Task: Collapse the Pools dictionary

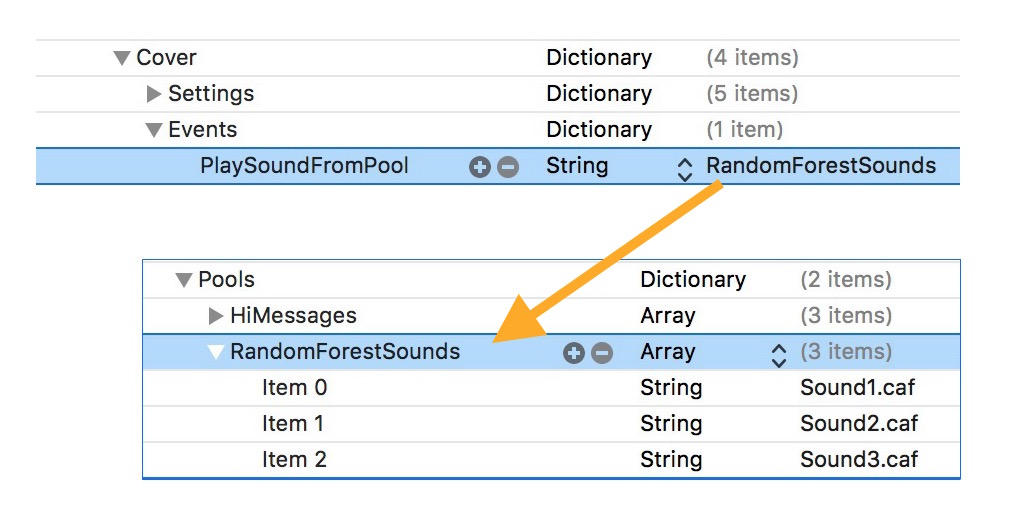Action: click(x=183, y=280)
